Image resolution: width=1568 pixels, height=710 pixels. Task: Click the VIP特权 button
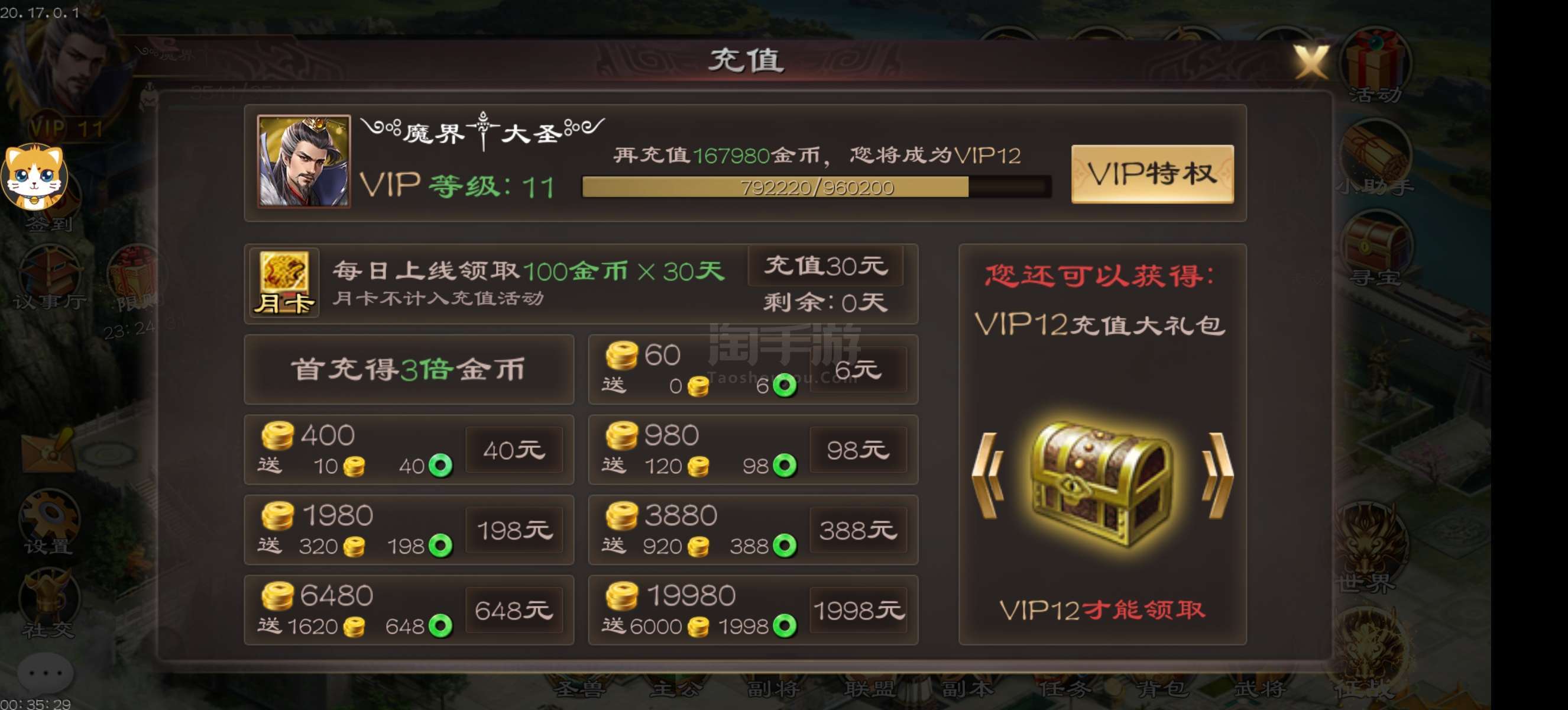1152,173
